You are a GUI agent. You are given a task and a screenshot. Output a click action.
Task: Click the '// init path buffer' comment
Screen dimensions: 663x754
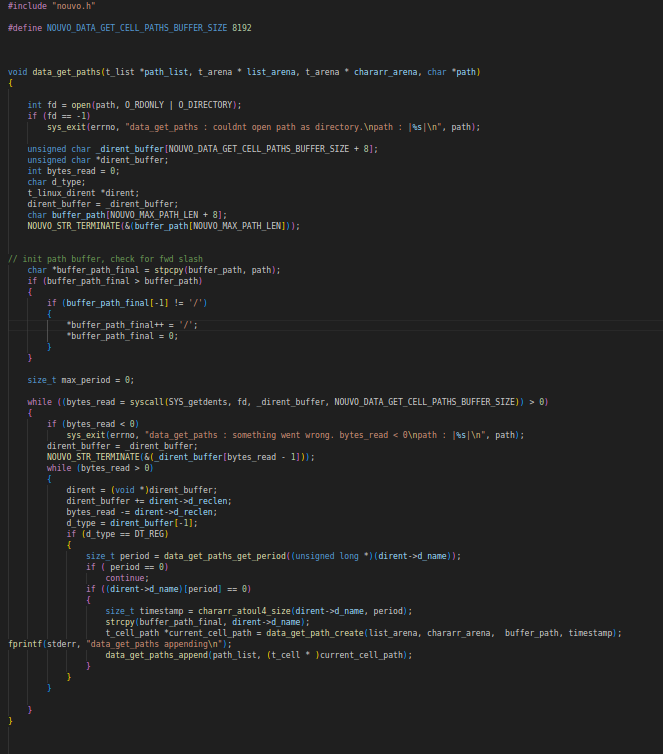(x=105, y=259)
